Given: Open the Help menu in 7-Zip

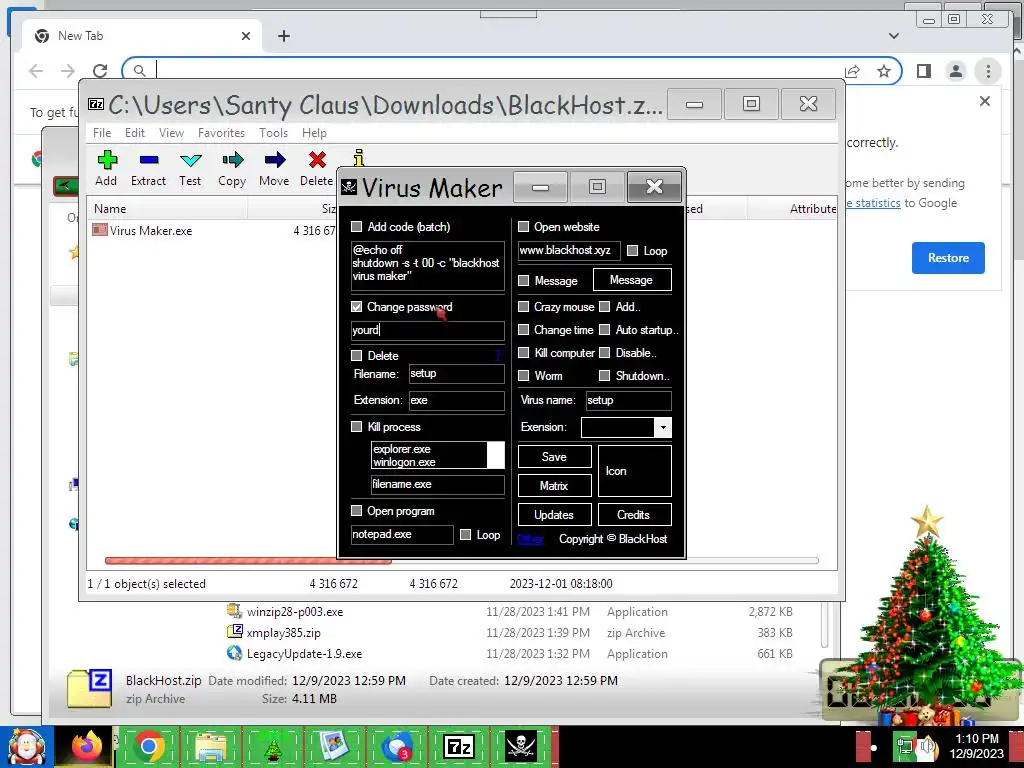Looking at the screenshot, I should [314, 133].
